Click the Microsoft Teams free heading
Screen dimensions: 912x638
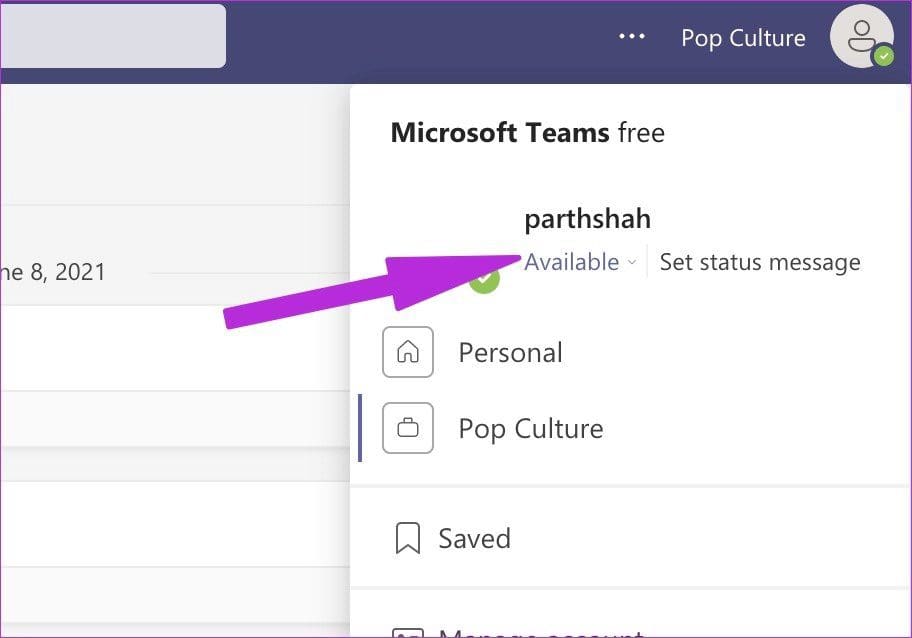coord(528,133)
